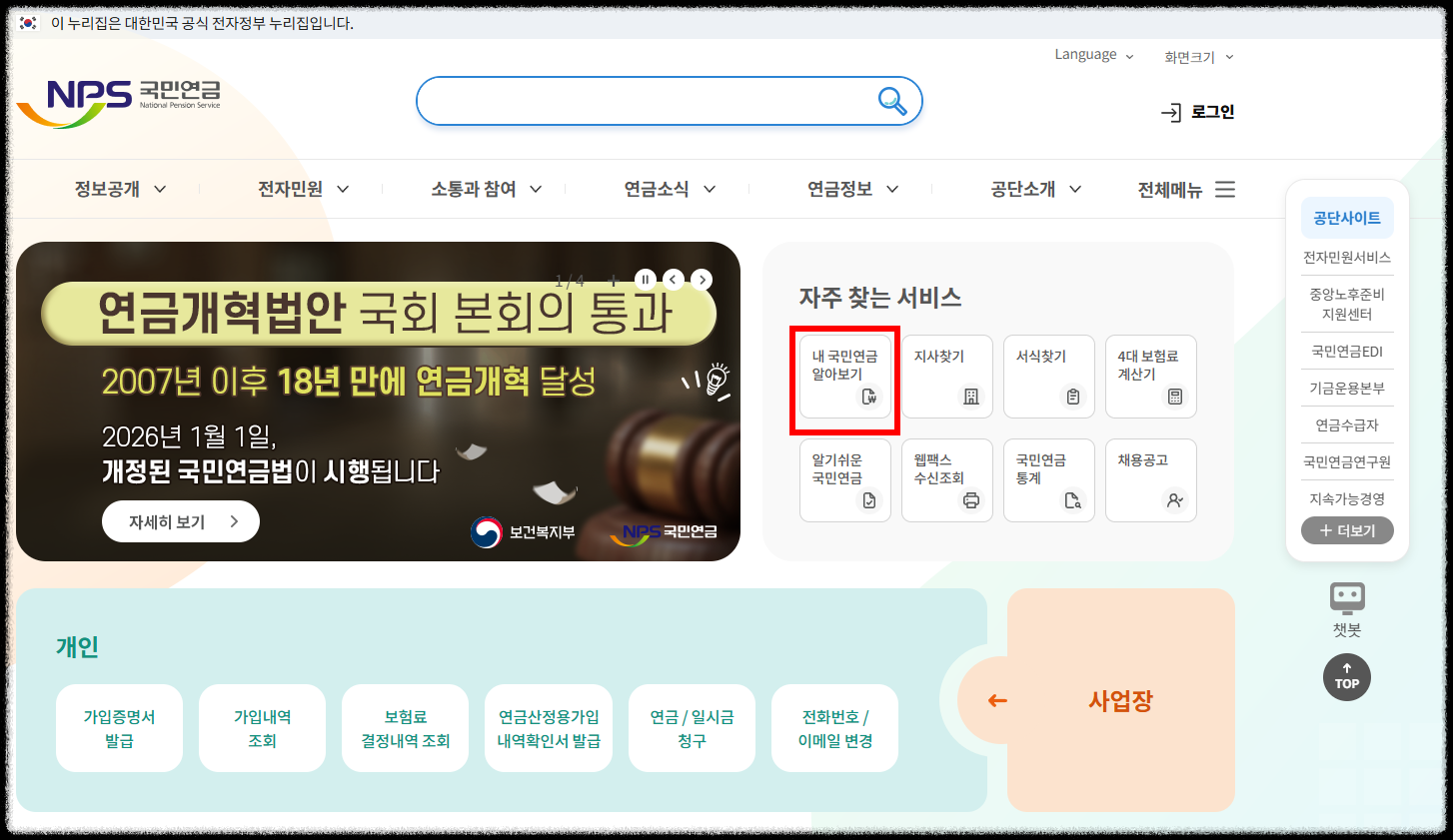The image size is (1453, 840).
Task: Select the 공단사이트 tab
Action: (x=1347, y=218)
